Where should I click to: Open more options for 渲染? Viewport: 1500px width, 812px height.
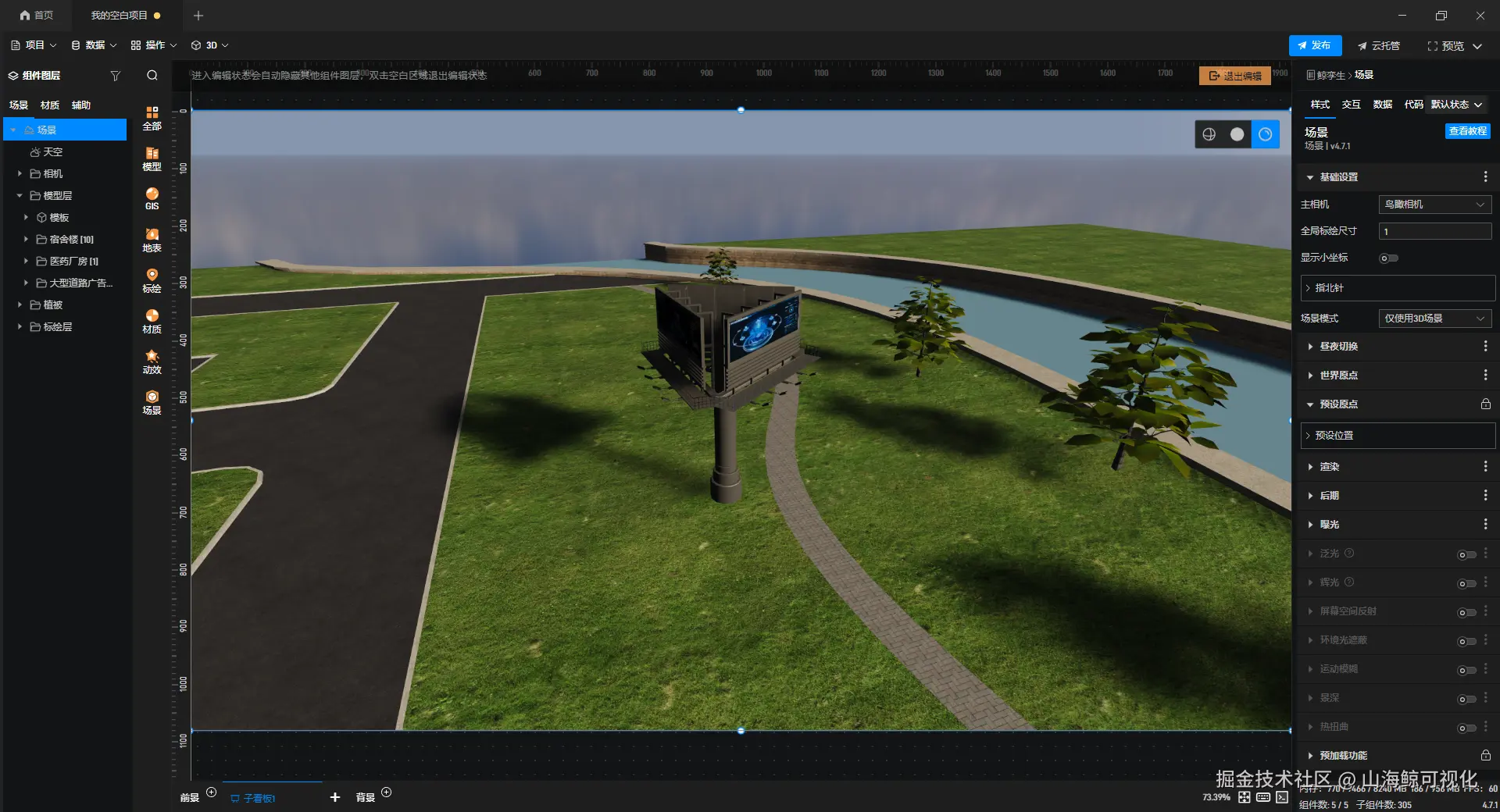point(1485,466)
